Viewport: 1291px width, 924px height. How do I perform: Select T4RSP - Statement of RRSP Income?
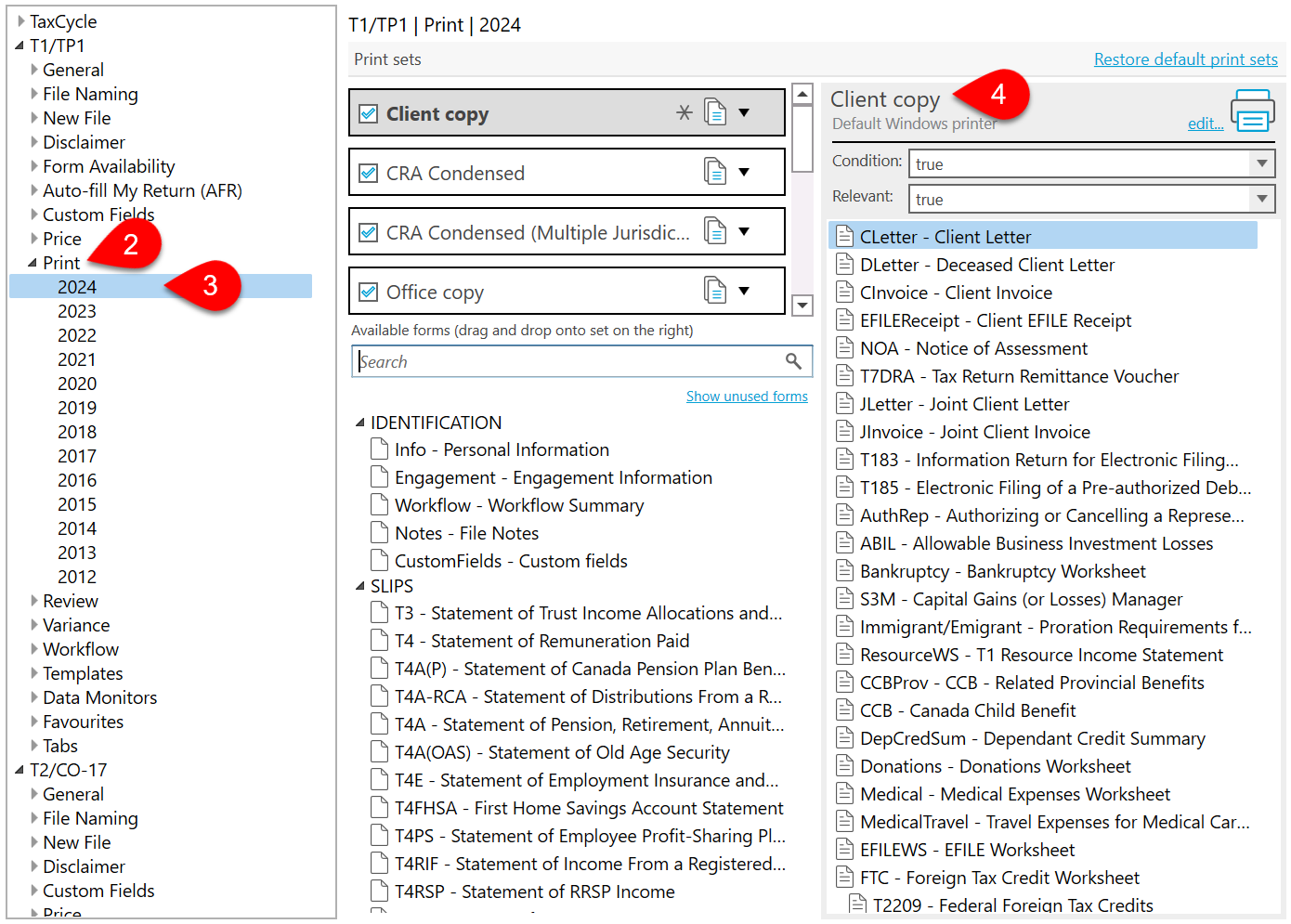[534, 891]
